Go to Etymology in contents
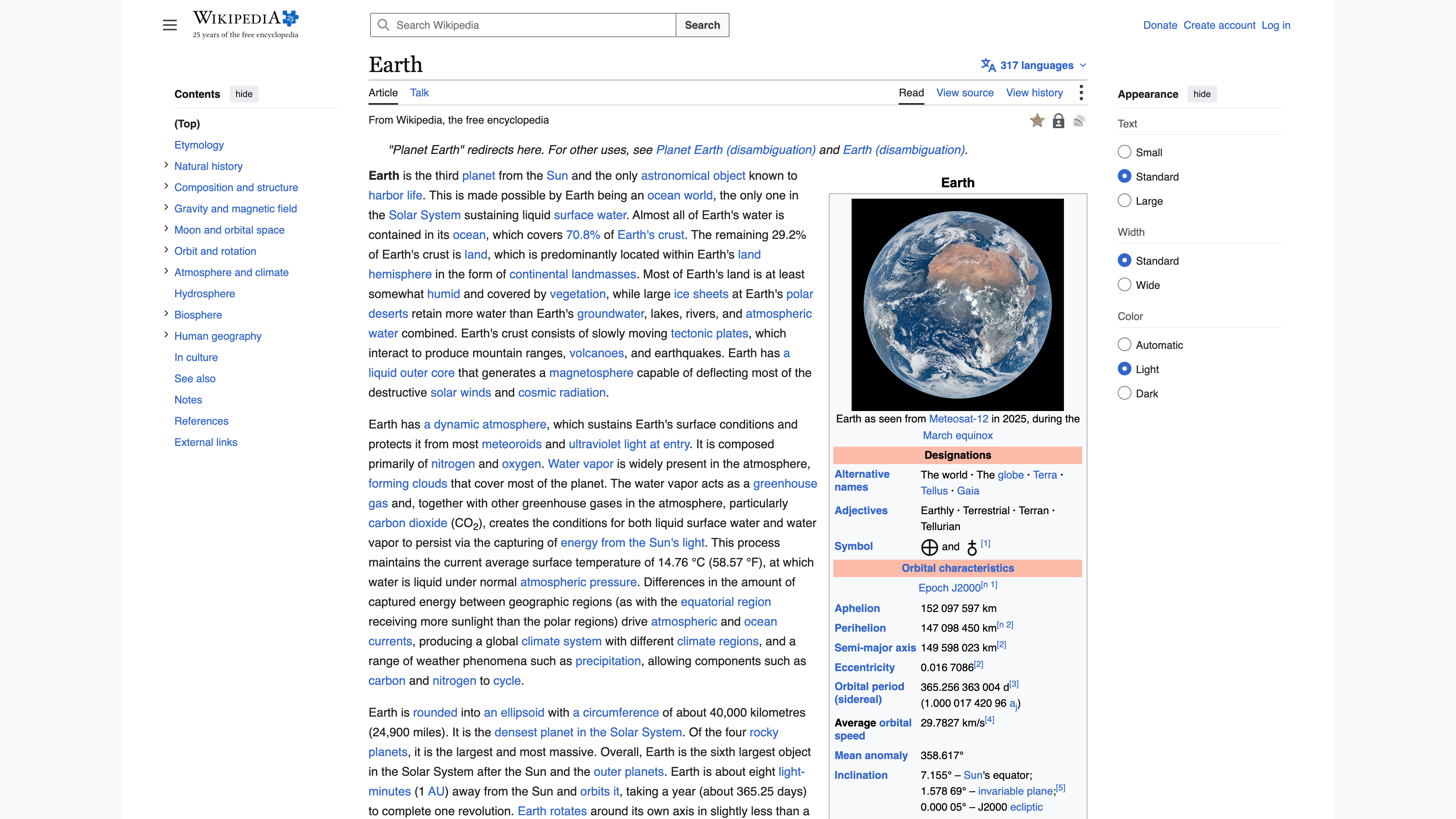This screenshot has width=1456, height=819. click(x=199, y=145)
